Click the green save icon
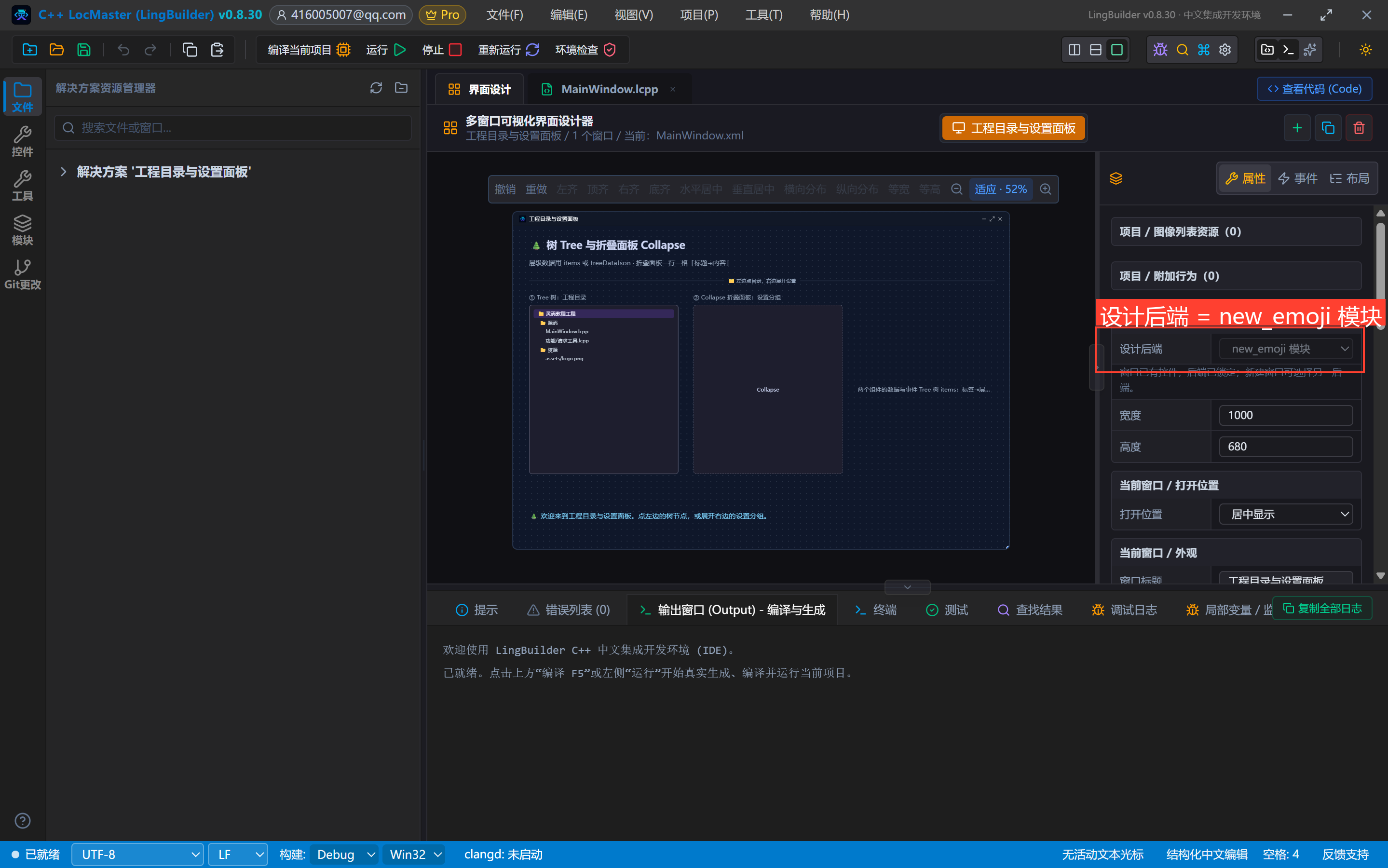The image size is (1388, 868). [x=84, y=50]
